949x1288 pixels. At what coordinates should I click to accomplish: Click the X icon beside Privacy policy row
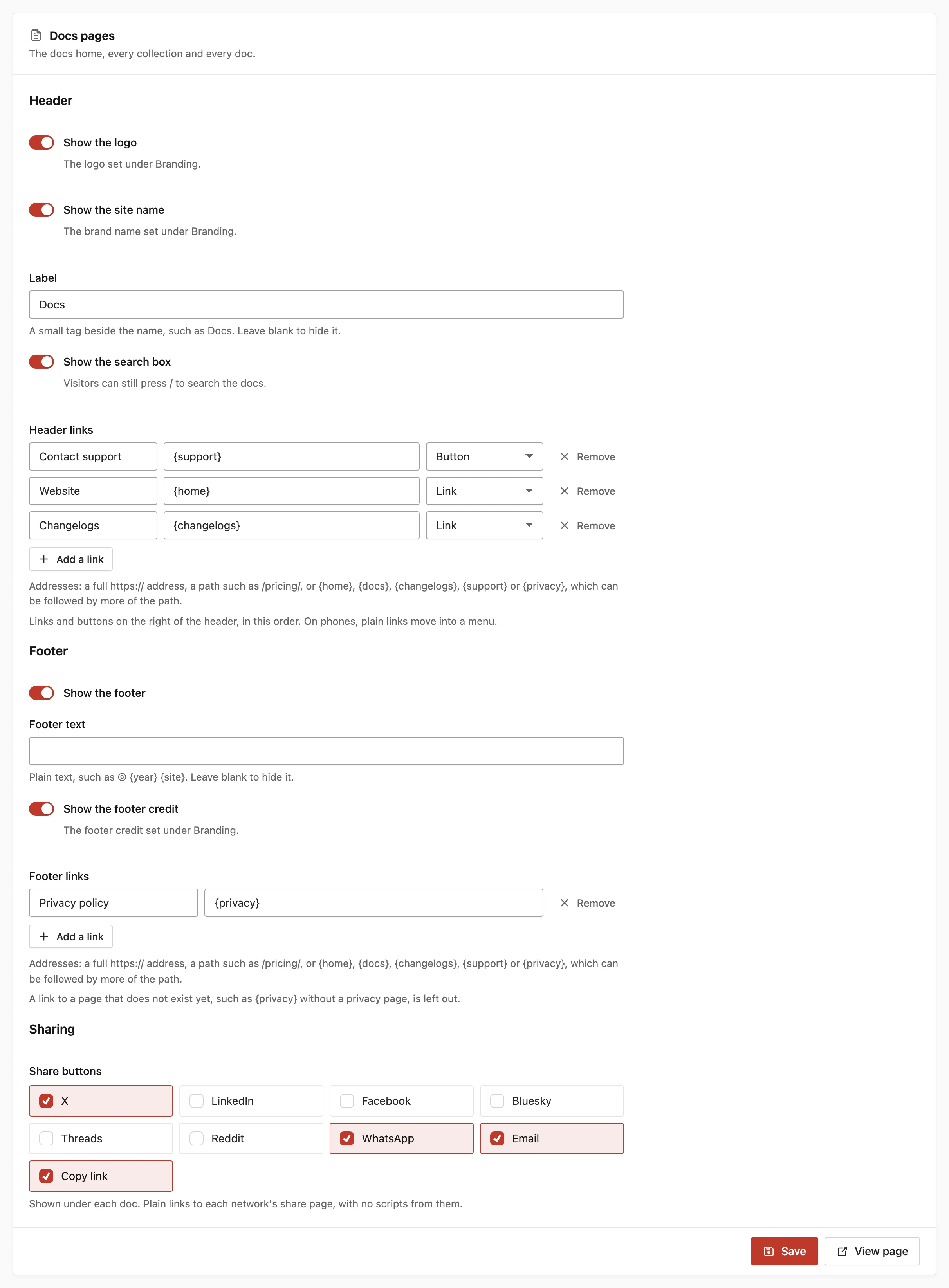coord(564,903)
